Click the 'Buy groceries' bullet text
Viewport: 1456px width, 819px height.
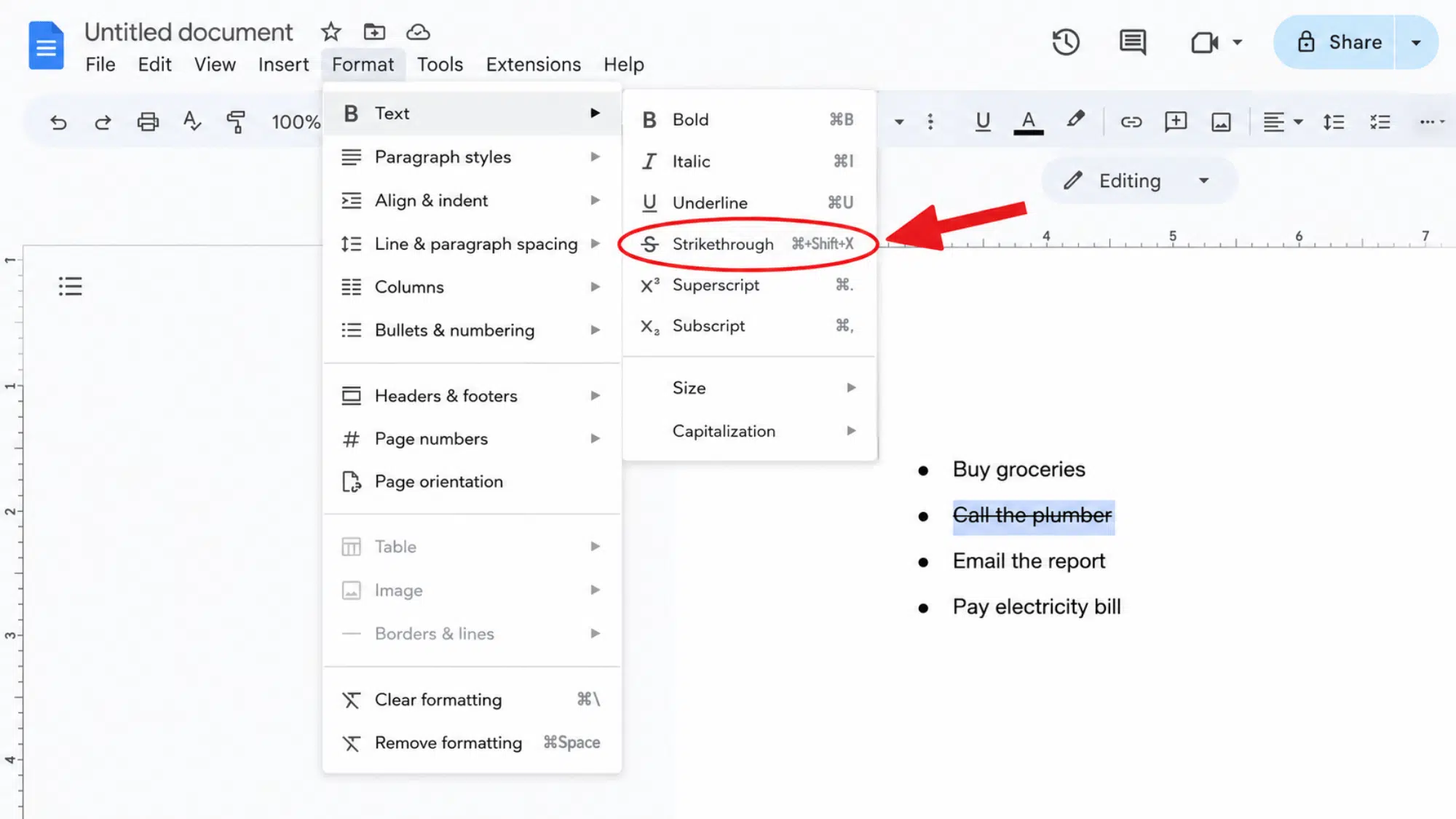(x=1018, y=469)
